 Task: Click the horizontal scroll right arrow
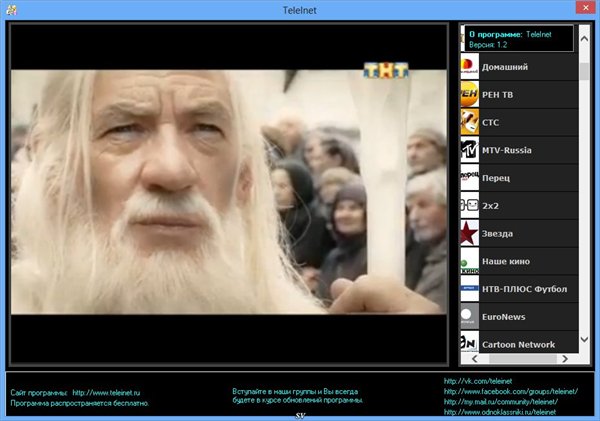[565, 359]
